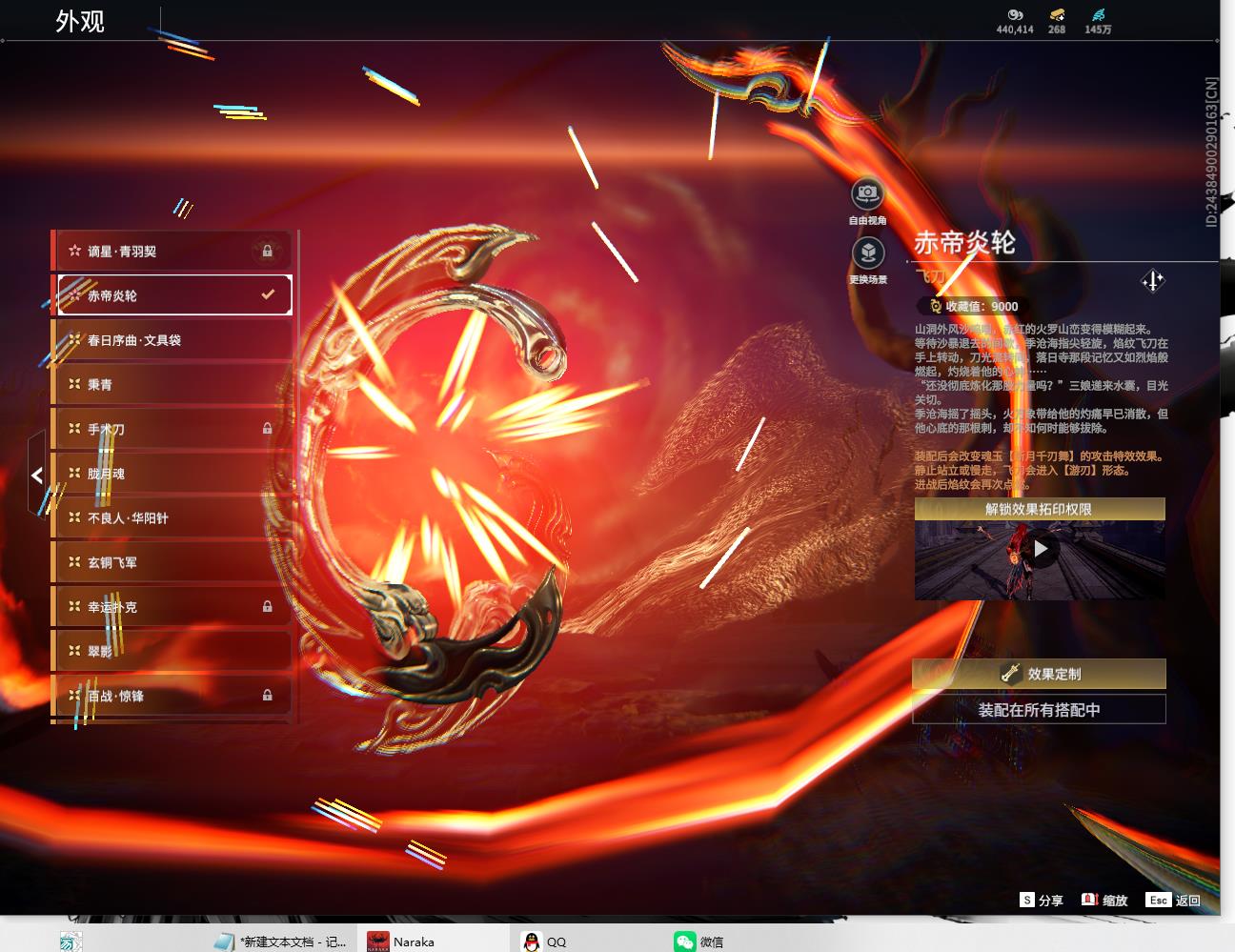
Task: Collapse the side panel with left arrow
Action: pos(36,474)
